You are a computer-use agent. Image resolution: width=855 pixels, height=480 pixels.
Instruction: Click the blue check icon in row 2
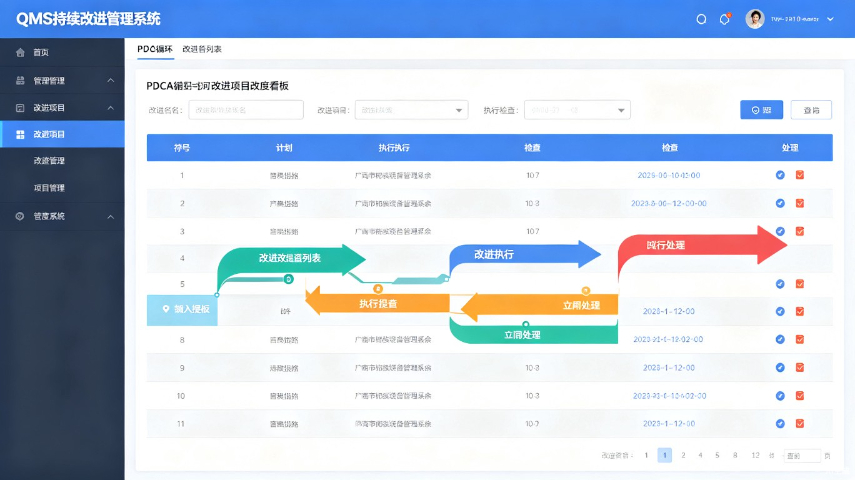780,203
